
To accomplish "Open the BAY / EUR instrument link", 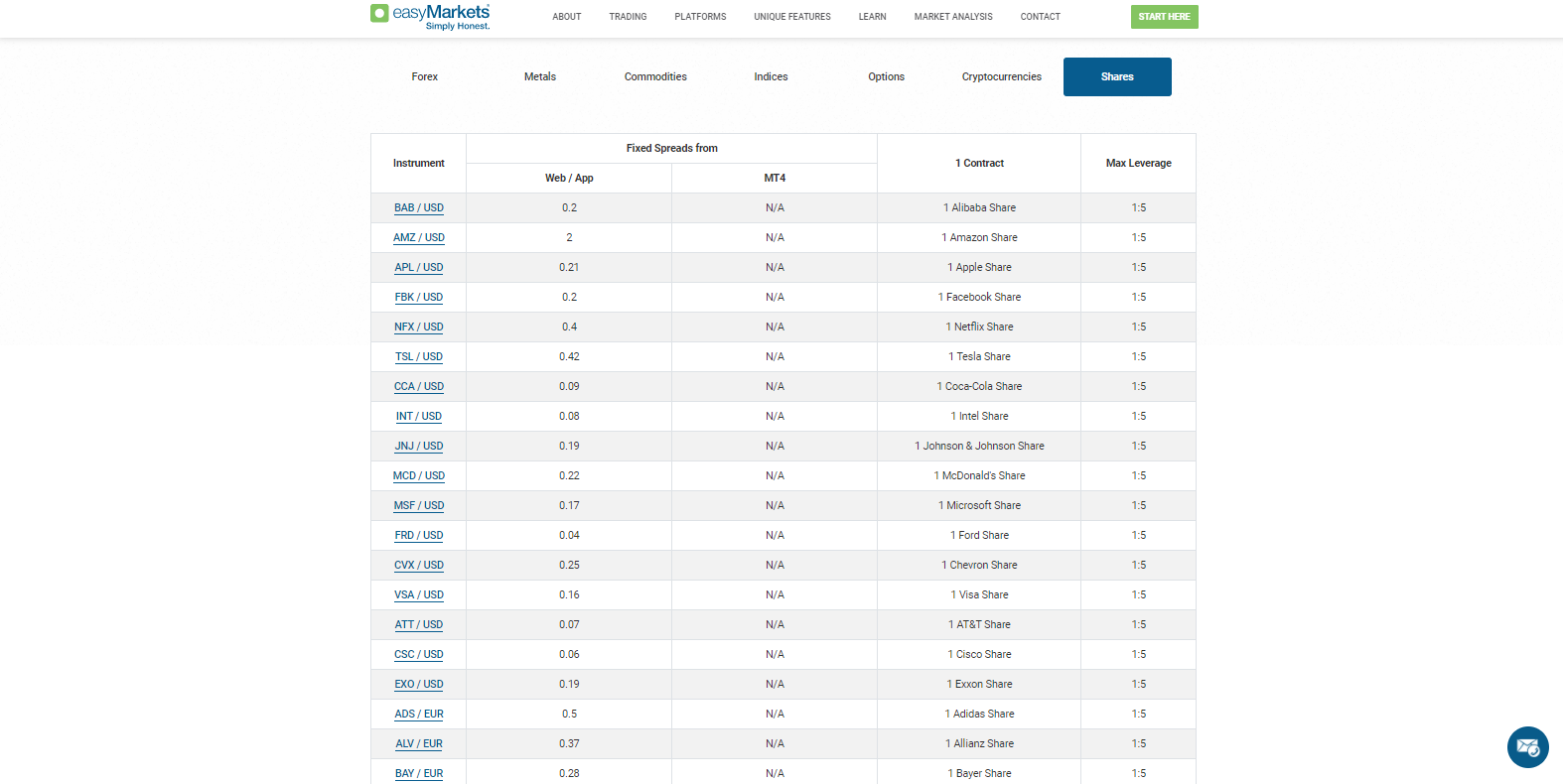I will (419, 774).
